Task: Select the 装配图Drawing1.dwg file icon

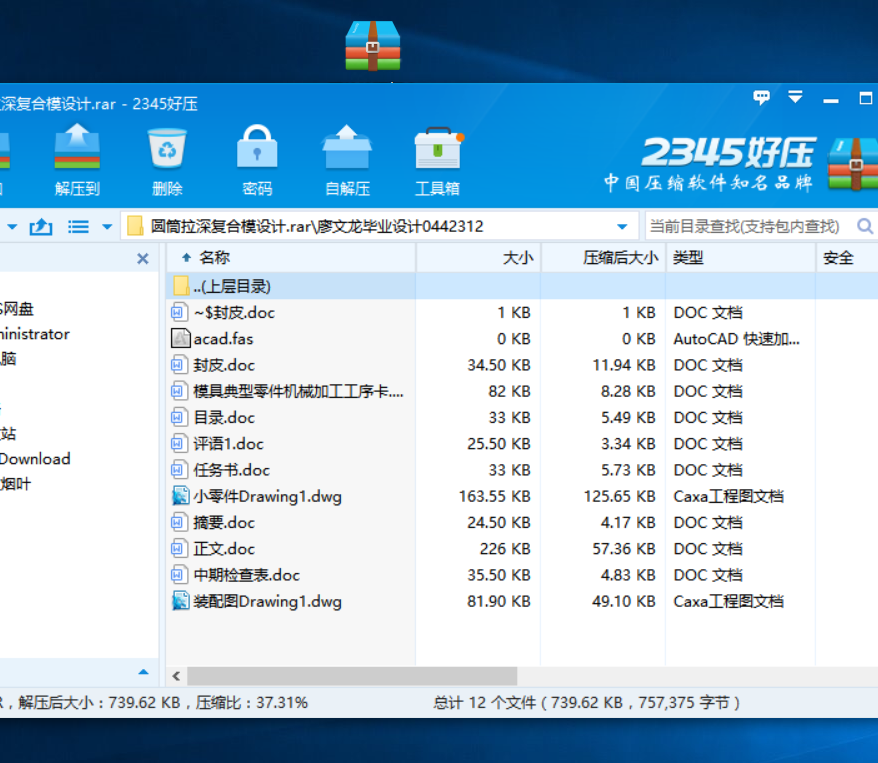Action: pos(180,601)
